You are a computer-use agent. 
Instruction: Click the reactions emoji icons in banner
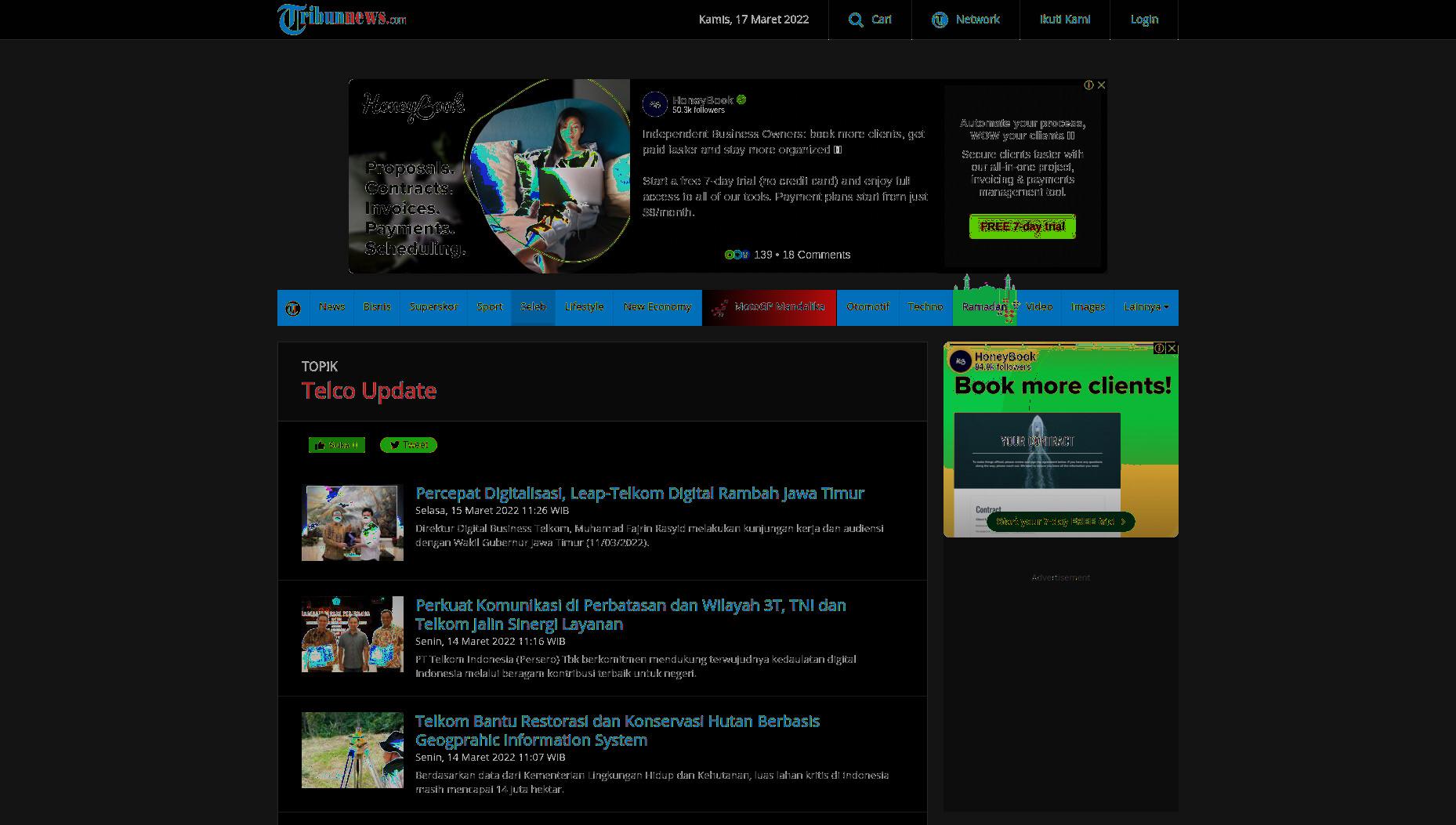(x=737, y=255)
